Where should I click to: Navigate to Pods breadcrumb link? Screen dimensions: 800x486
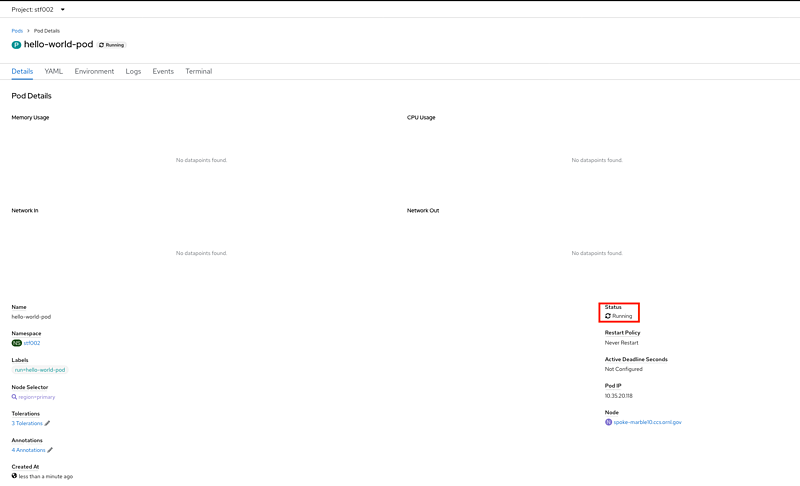tap(17, 31)
